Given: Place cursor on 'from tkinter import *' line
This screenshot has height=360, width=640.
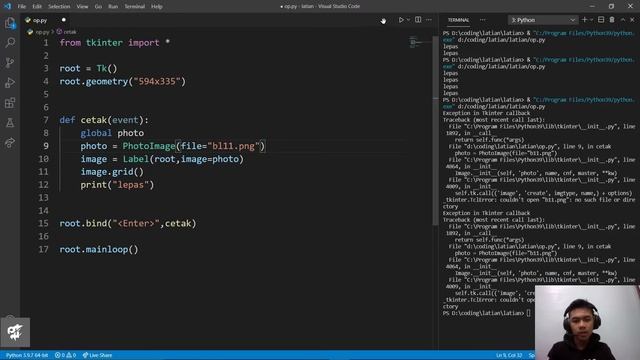Looking at the screenshot, I should click(115, 43).
